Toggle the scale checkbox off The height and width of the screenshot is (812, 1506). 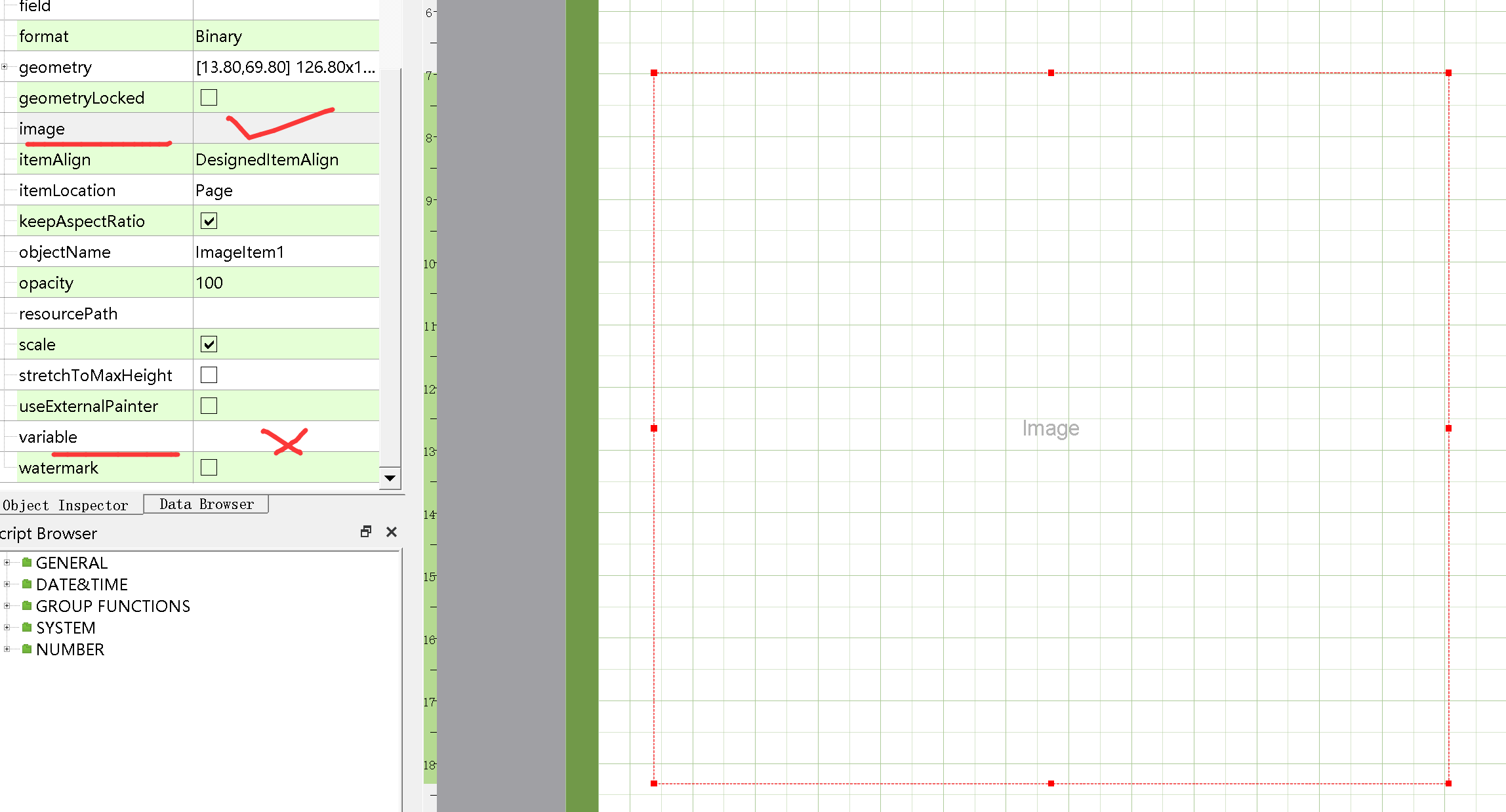click(209, 344)
